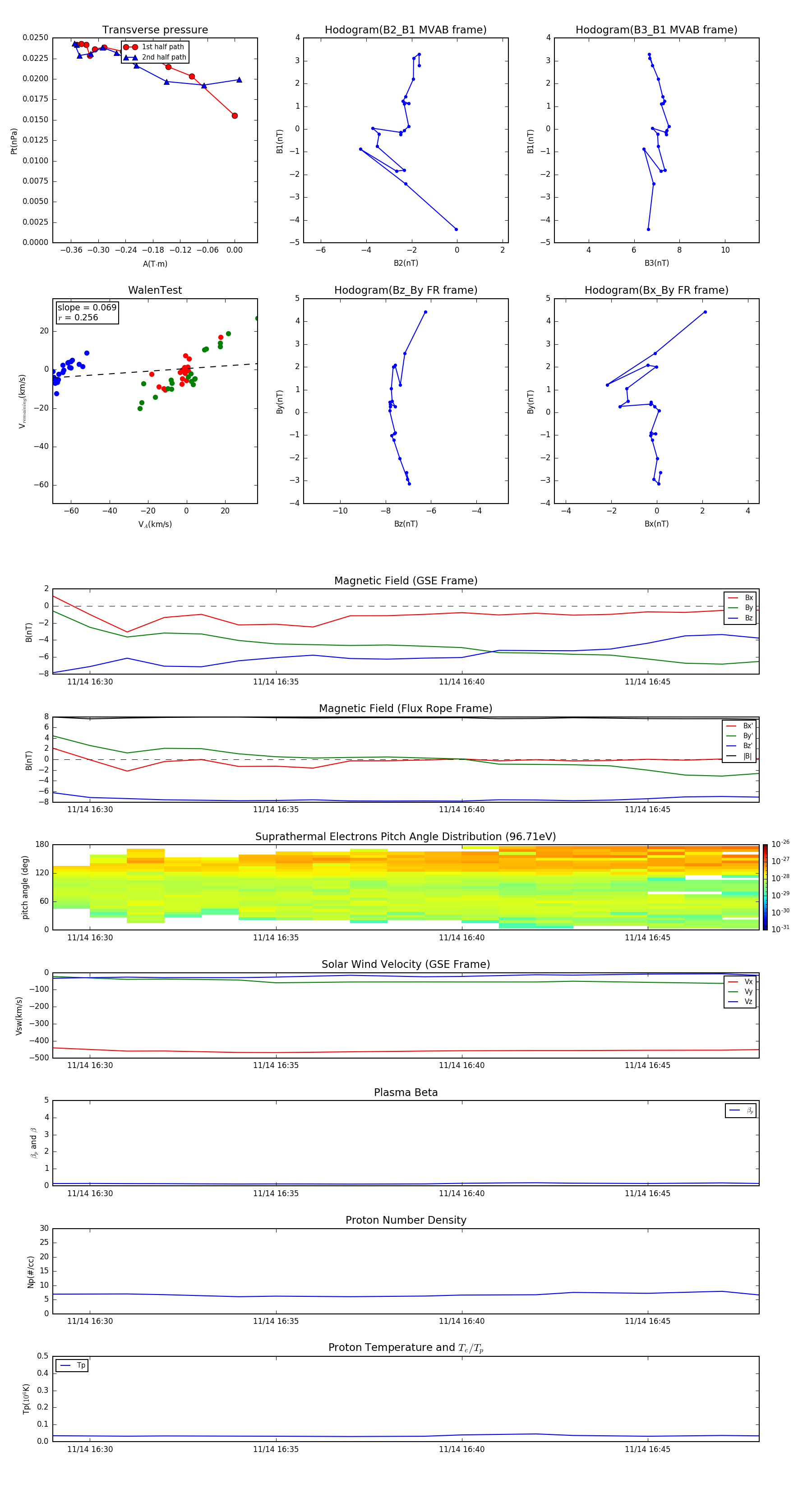Click the 'pitch angle (deg)' y-axis label
The image size is (812, 1489).
(25, 887)
